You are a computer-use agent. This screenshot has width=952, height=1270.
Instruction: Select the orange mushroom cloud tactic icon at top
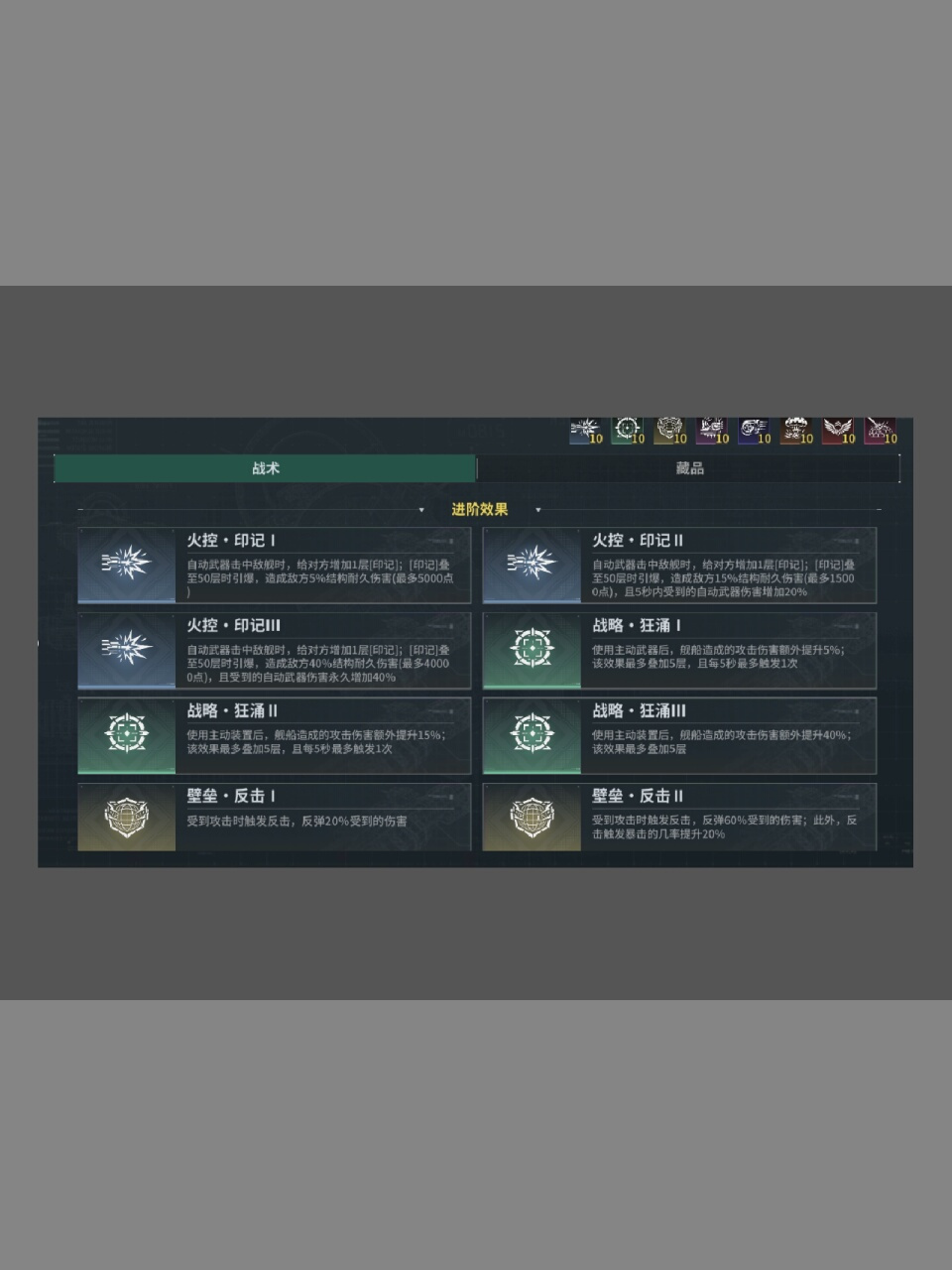click(796, 431)
